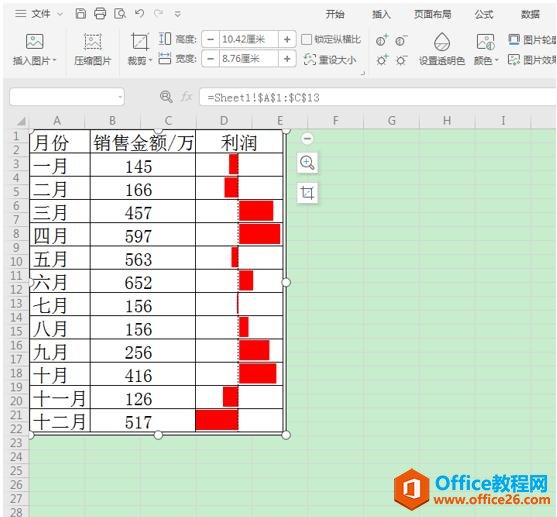Select column D header
This screenshot has height=517, width=557.
tap(224, 121)
